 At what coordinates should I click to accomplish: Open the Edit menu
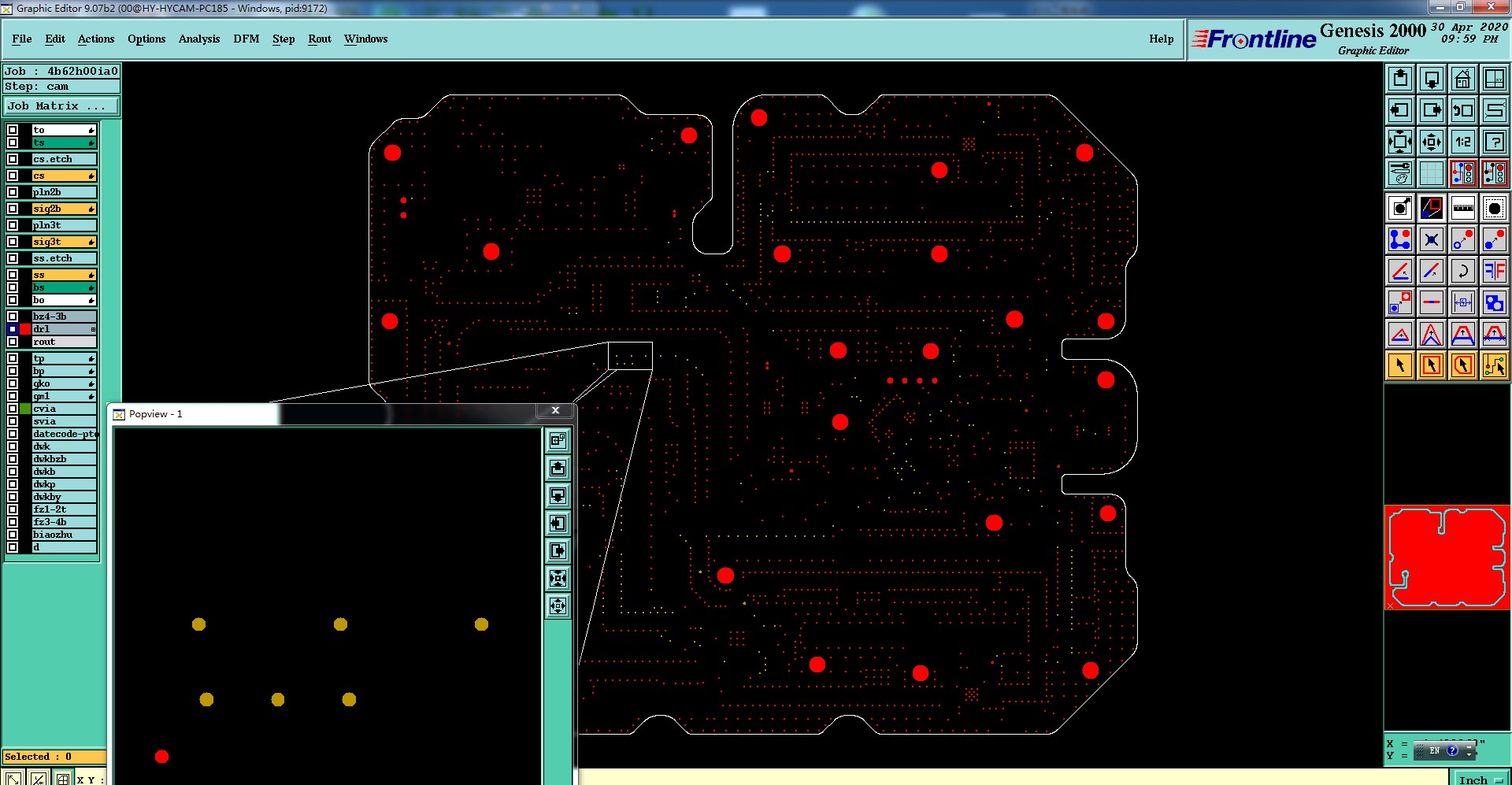pyautogui.click(x=55, y=39)
